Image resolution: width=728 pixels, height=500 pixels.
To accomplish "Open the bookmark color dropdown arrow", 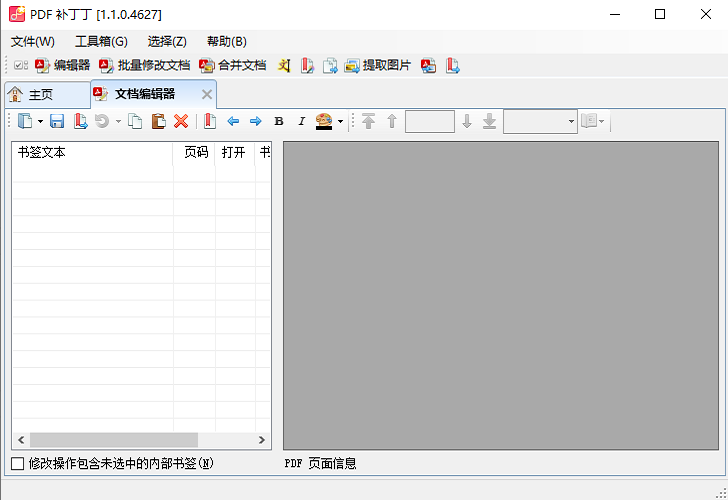I will pos(340,122).
